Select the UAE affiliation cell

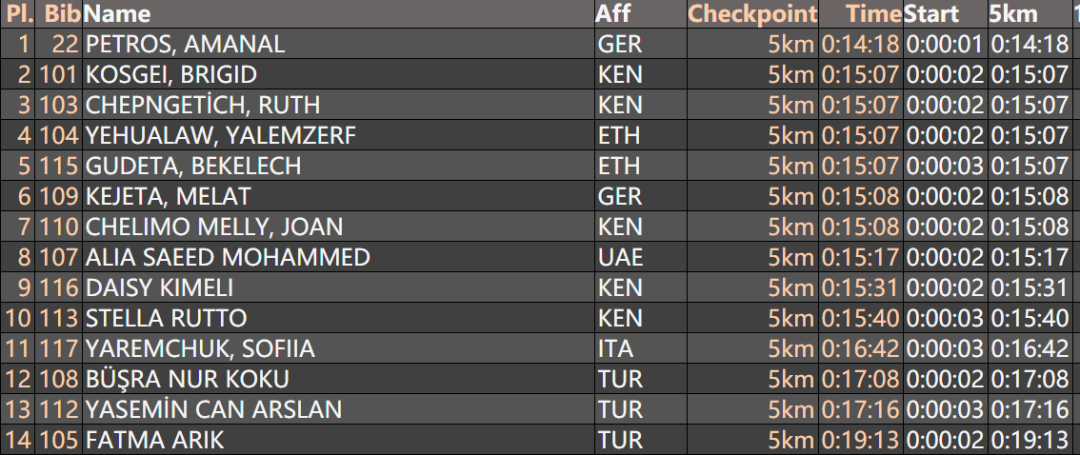click(620, 257)
